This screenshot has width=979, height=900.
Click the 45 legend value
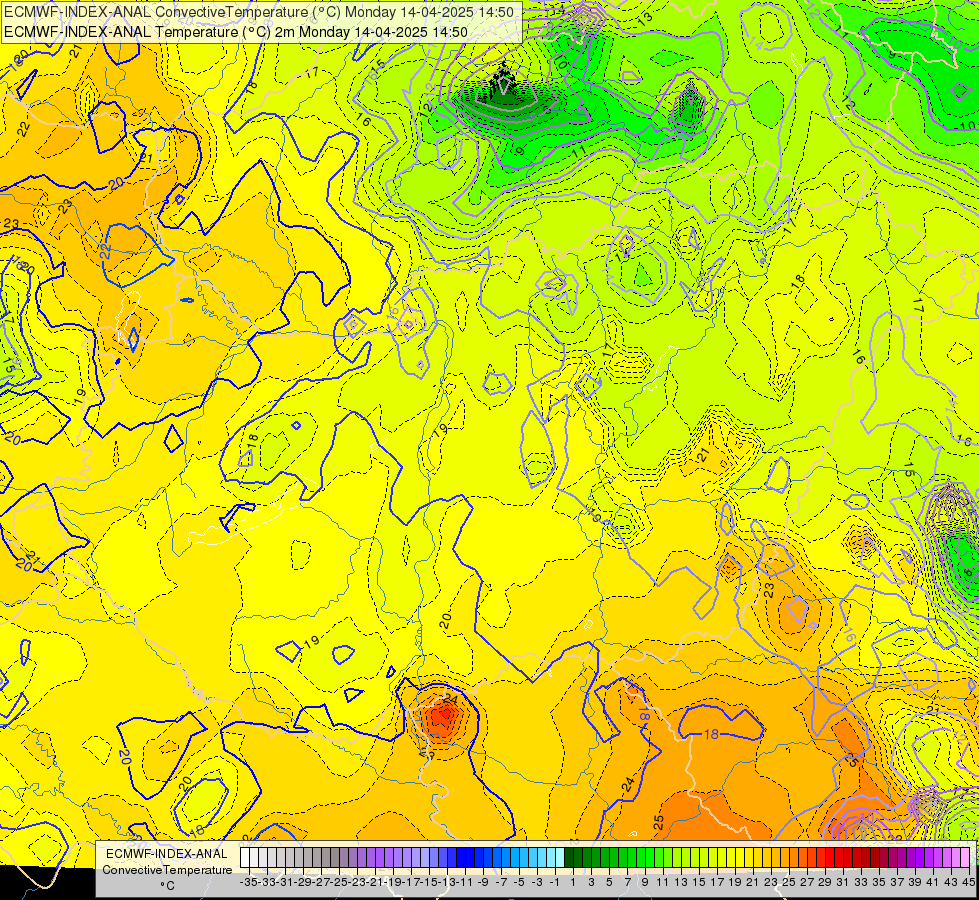click(968, 882)
